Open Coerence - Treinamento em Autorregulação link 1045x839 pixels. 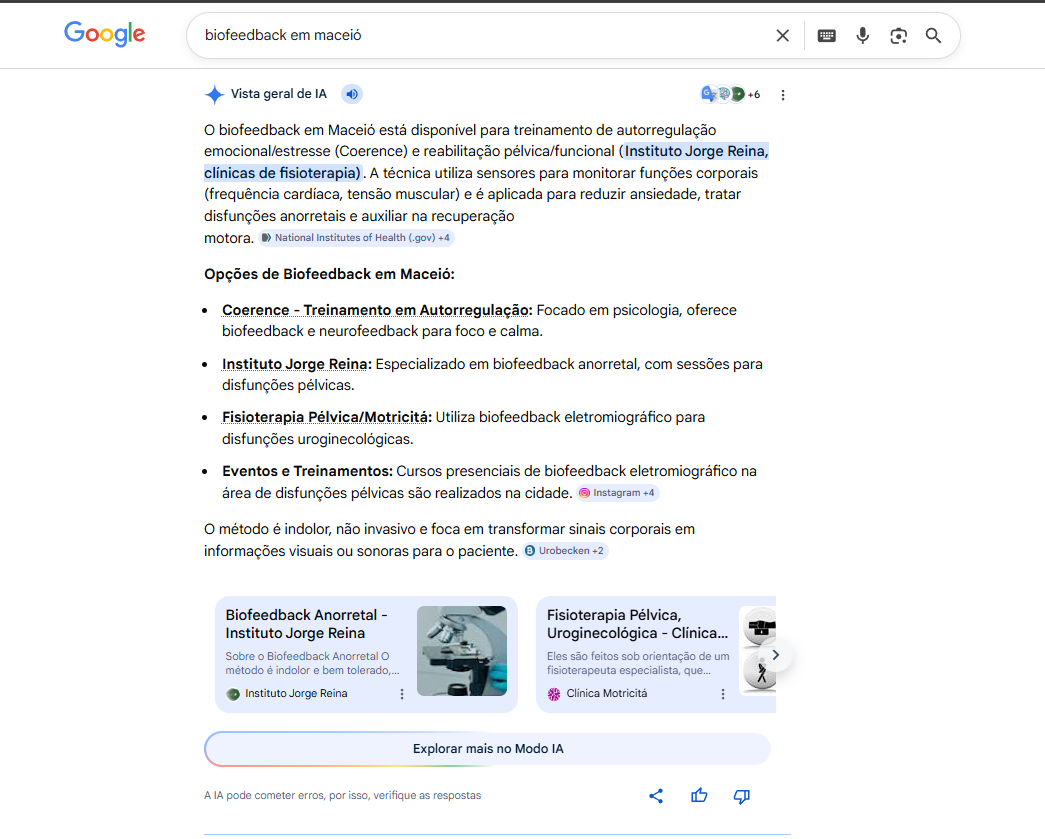coord(377,310)
